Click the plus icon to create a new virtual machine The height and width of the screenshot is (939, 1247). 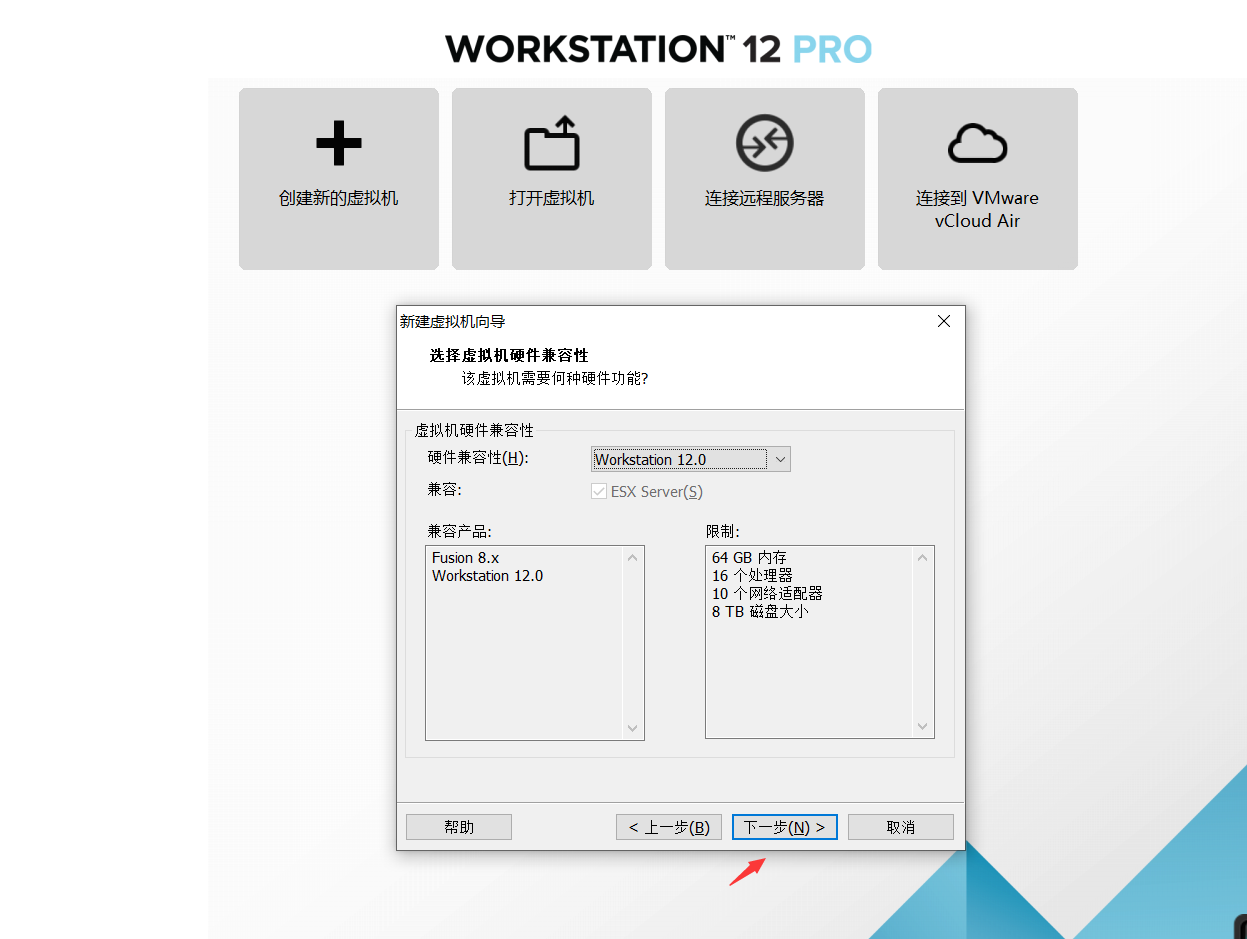(338, 143)
